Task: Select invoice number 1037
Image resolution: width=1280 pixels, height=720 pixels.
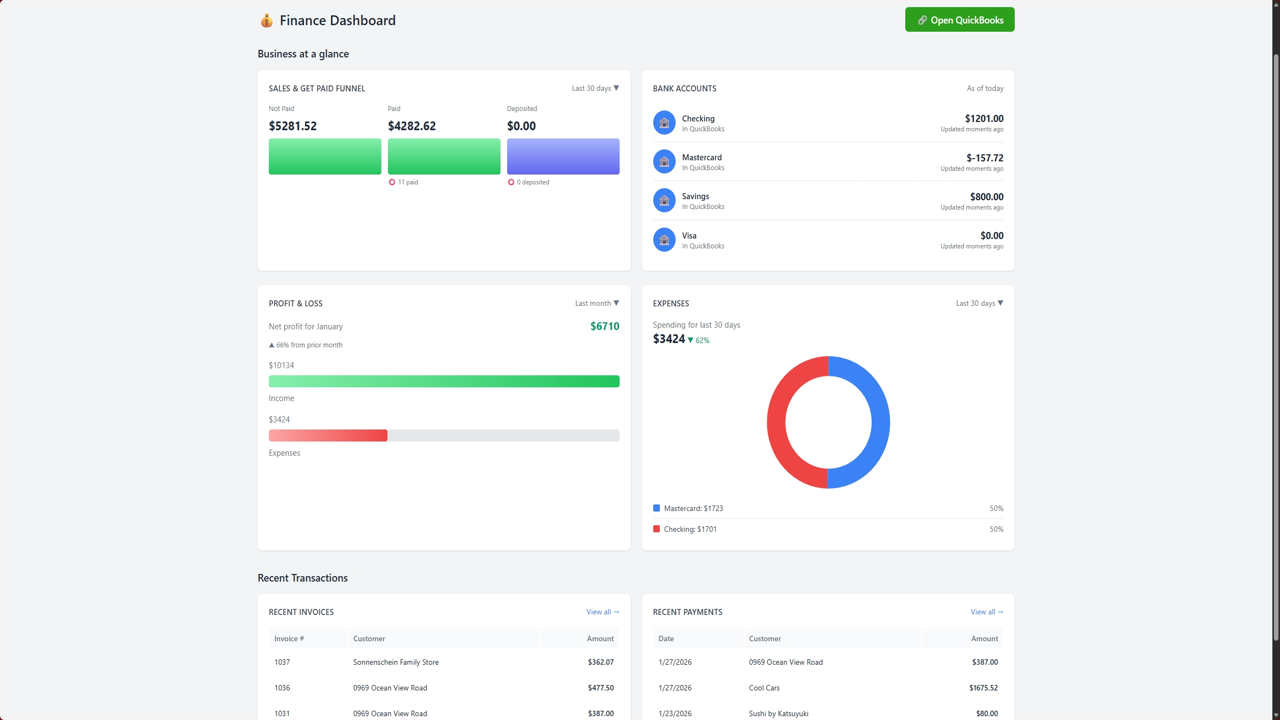Action: [282, 662]
